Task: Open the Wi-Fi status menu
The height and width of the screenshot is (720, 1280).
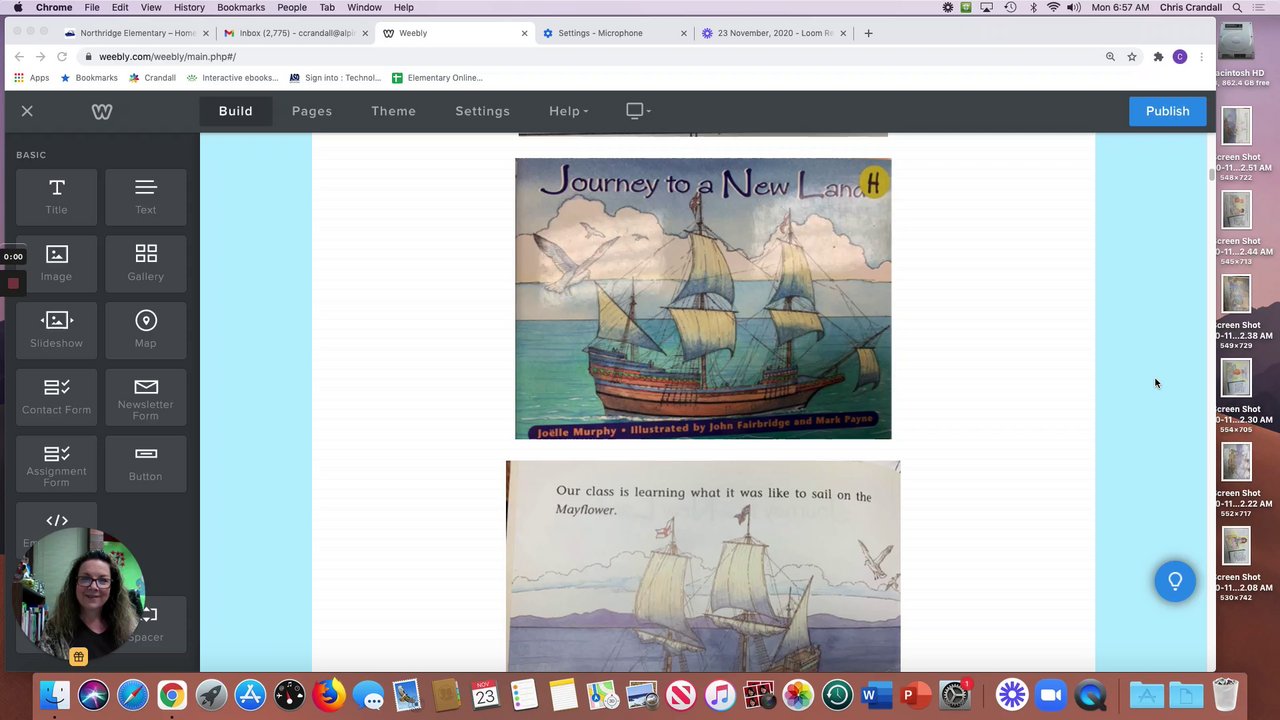Action: [1053, 7]
